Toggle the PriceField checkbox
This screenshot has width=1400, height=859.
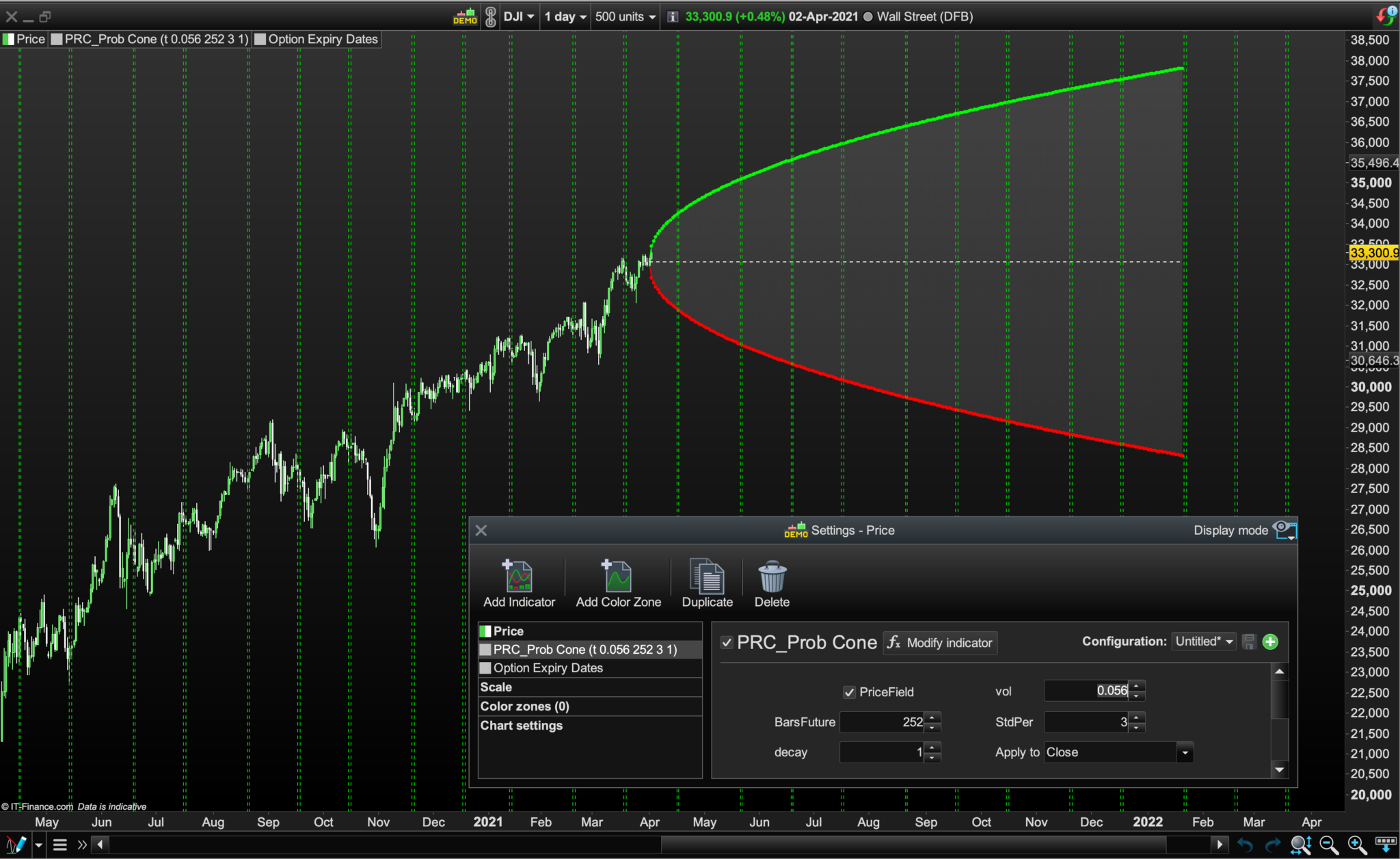pos(849,692)
